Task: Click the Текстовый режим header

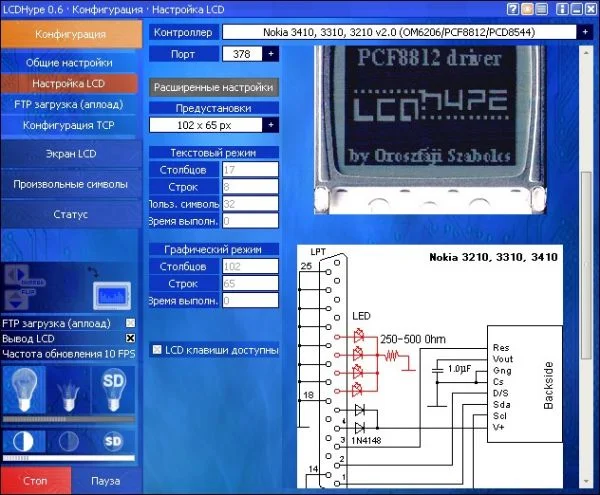Action: click(214, 153)
